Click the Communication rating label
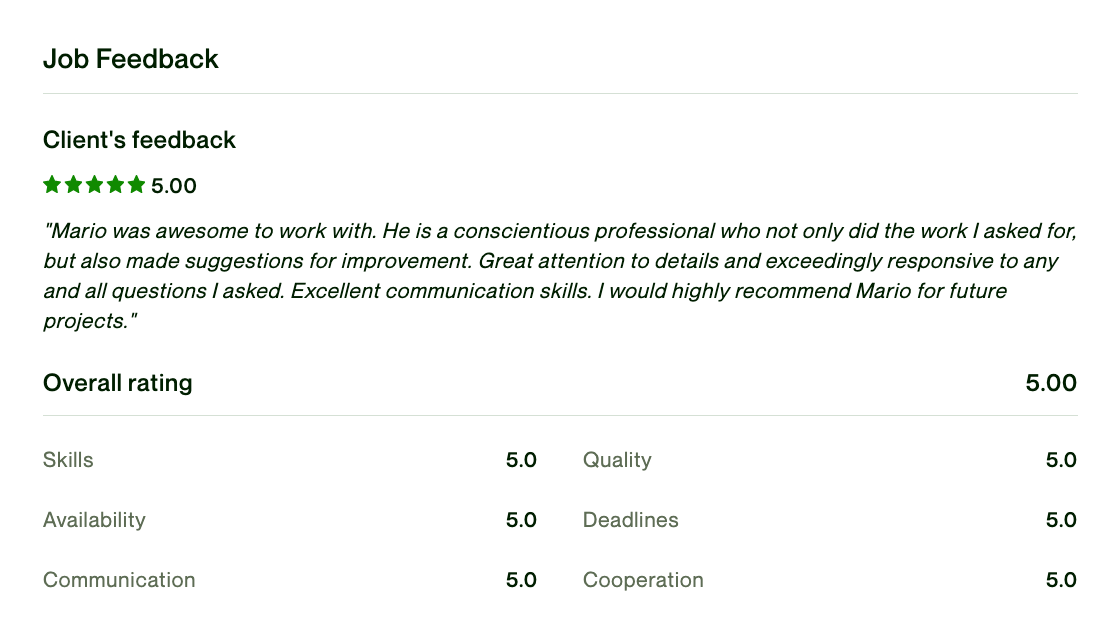Image resolution: width=1120 pixels, height=638 pixels. coord(119,579)
